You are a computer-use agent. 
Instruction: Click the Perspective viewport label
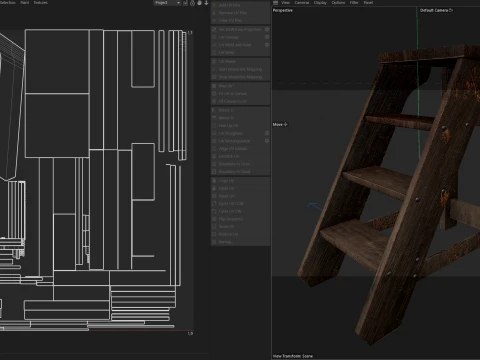pyautogui.click(x=283, y=11)
